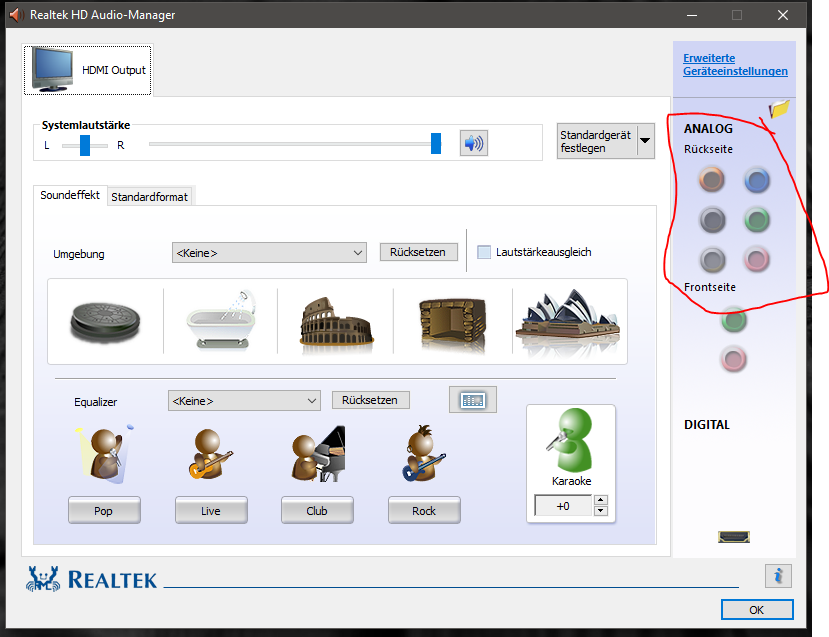829x637 pixels.
Task: Open the Equalizer preset dropdown
Action: click(x=244, y=401)
